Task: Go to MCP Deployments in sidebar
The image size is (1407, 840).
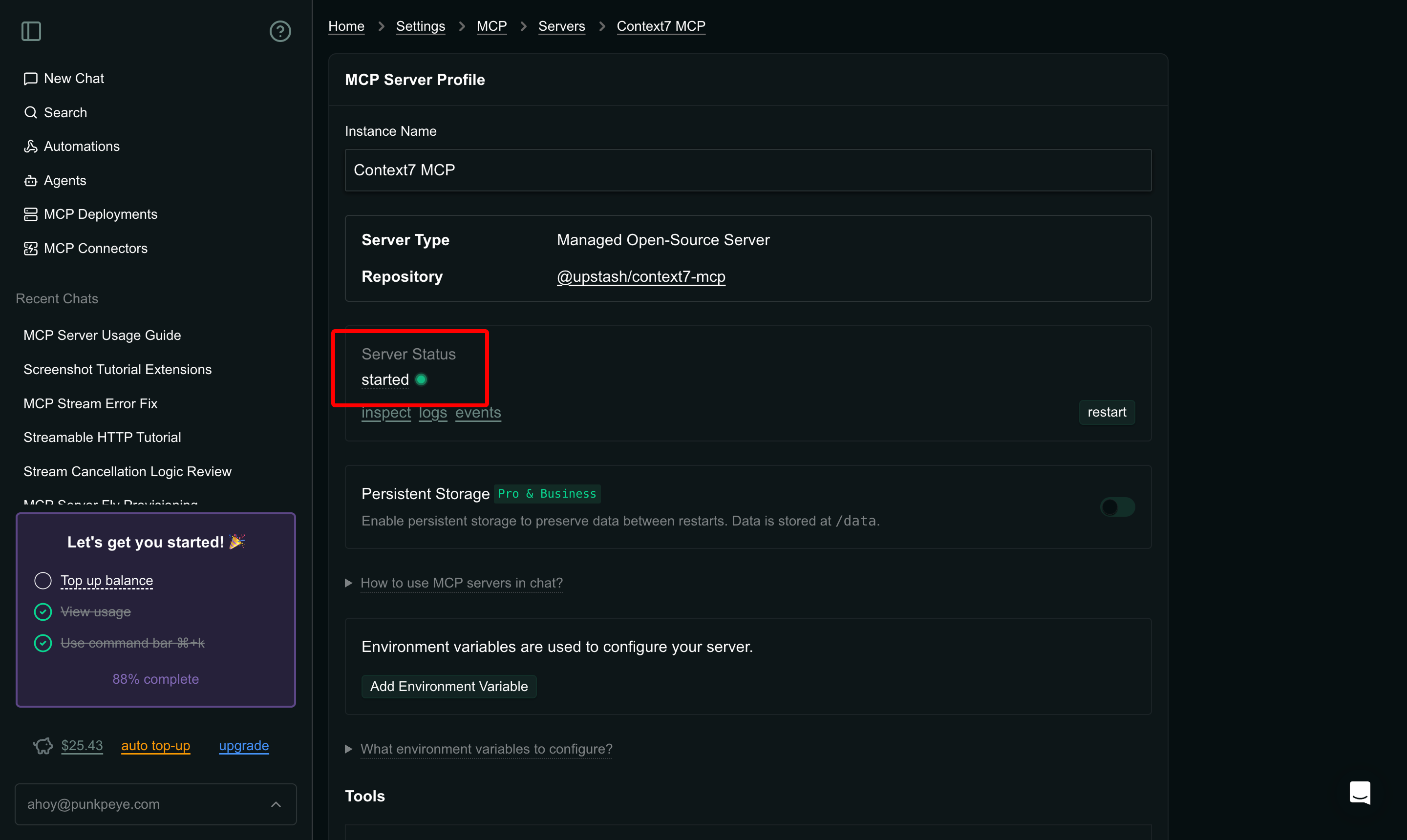Action: pos(100,214)
